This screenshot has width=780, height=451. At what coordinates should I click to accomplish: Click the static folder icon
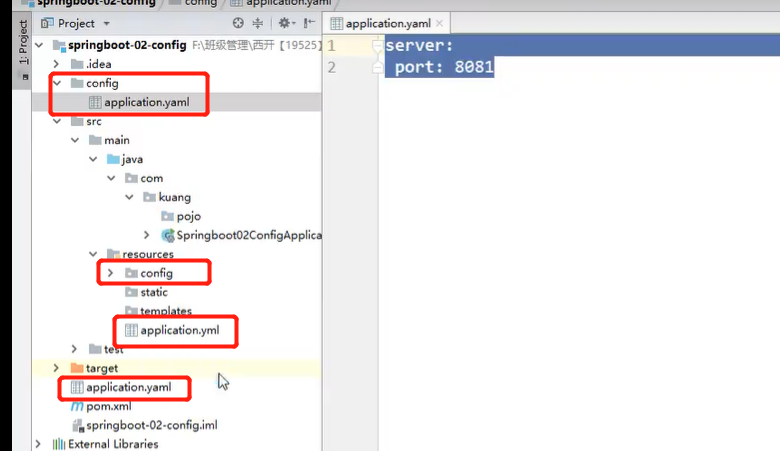(x=131, y=292)
